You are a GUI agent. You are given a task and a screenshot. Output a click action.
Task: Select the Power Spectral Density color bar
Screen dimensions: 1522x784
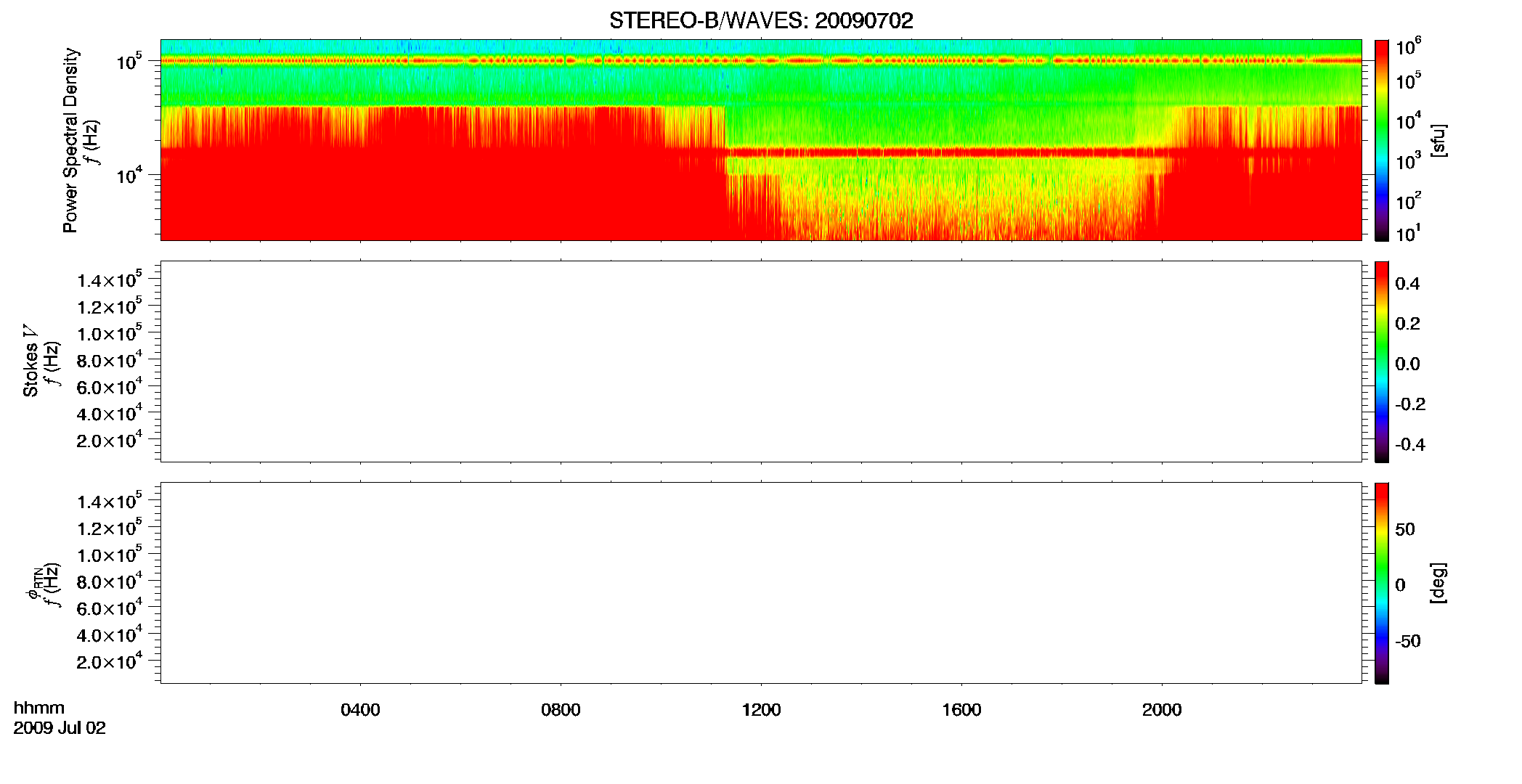pos(1382,139)
